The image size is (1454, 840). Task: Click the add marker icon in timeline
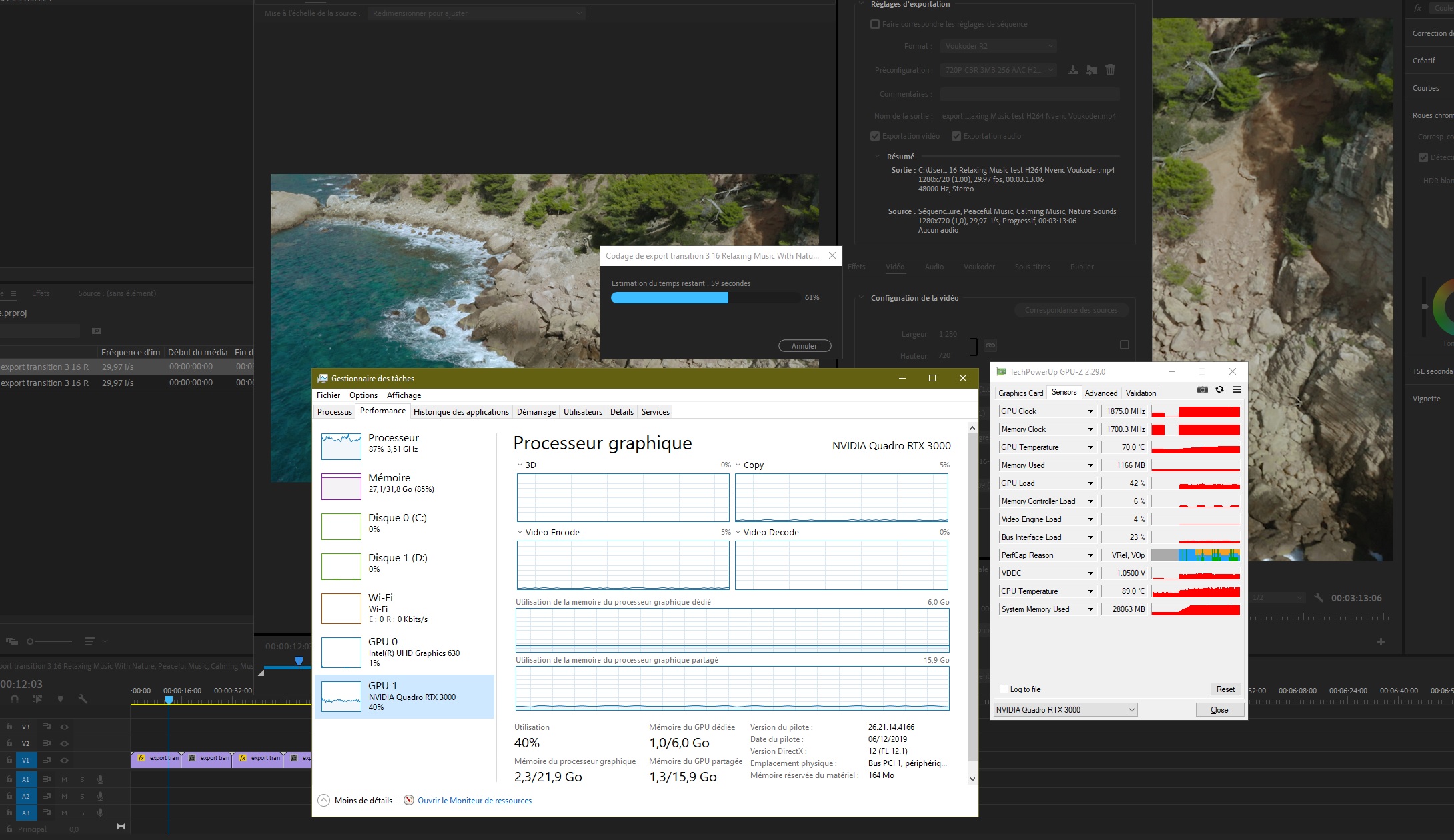(60, 699)
